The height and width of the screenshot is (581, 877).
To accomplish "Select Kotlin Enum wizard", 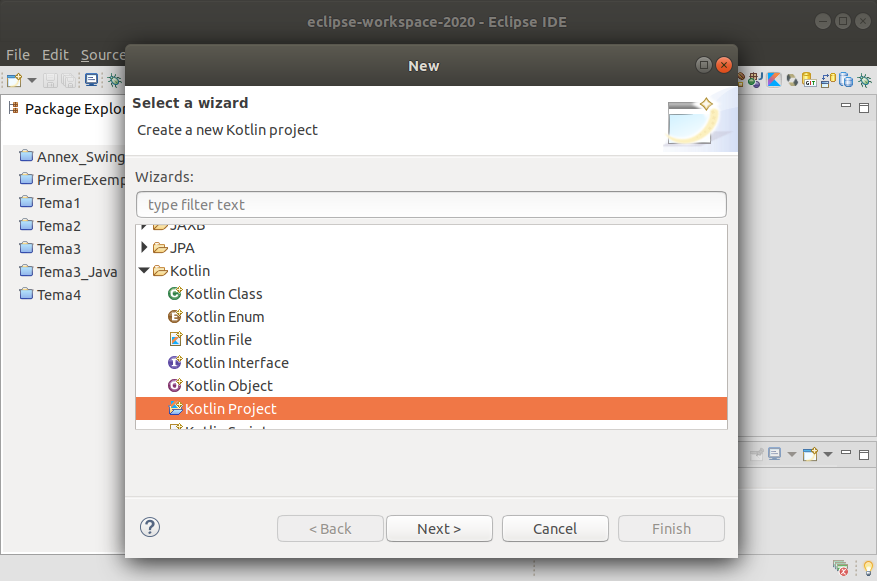I will (431, 317).
